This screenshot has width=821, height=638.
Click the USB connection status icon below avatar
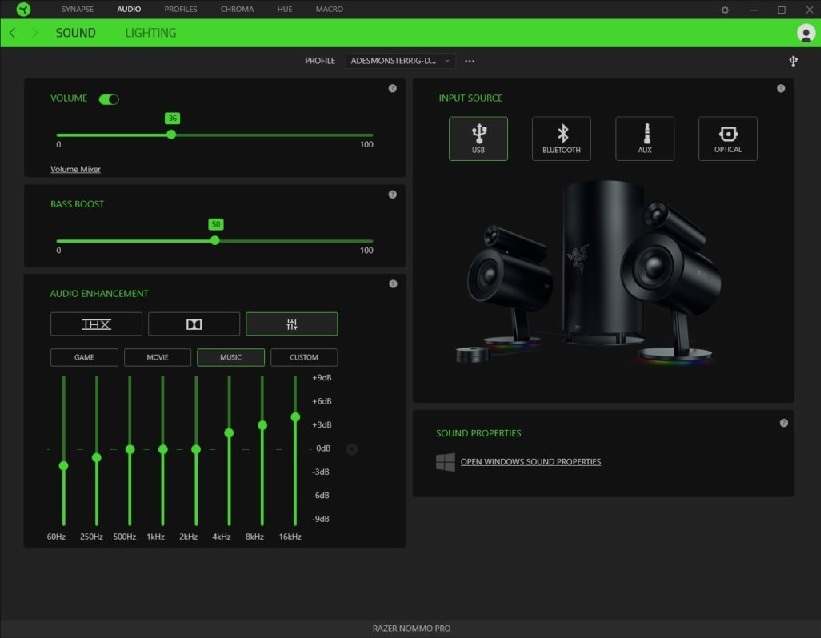coord(793,61)
